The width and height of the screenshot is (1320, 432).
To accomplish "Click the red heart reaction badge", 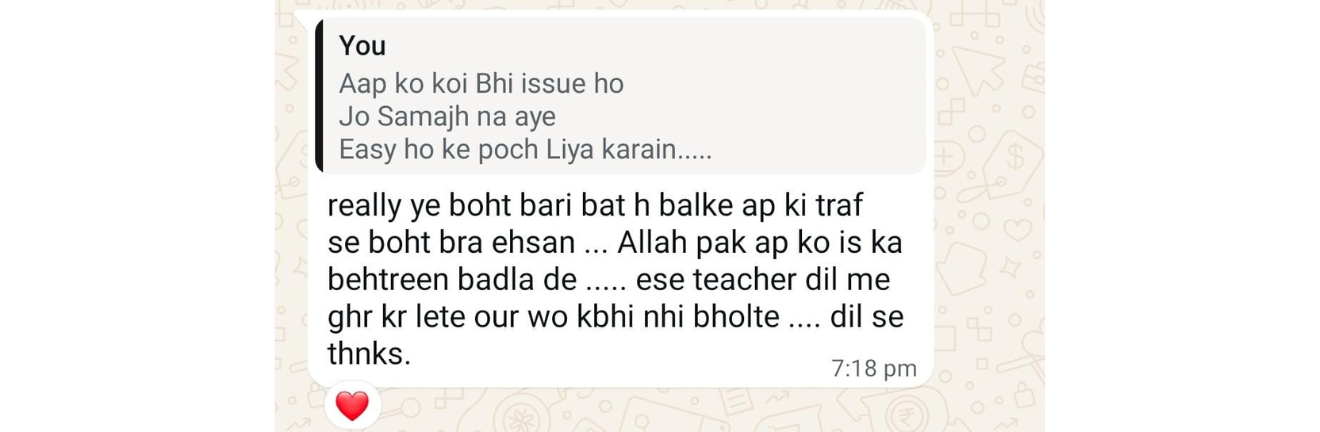I will [x=352, y=405].
